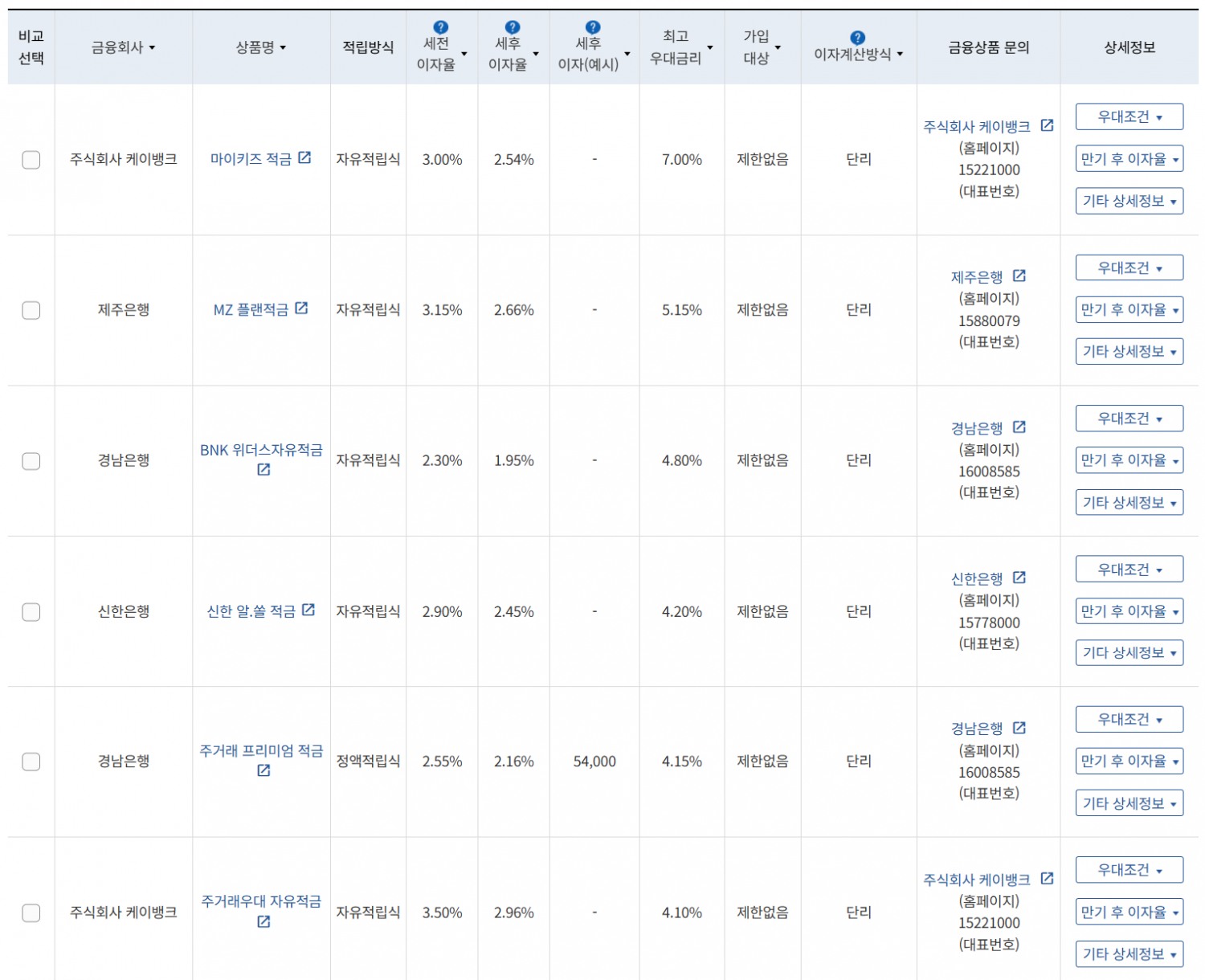1205x980 pixels.
Task: Click the 7.00% 최고 우대금리 cell
Action: [682, 160]
